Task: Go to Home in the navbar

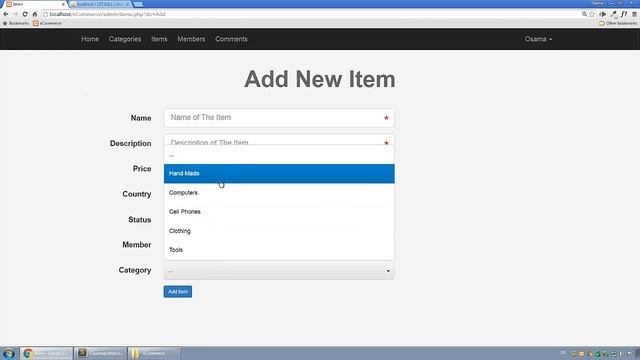Action: point(90,39)
